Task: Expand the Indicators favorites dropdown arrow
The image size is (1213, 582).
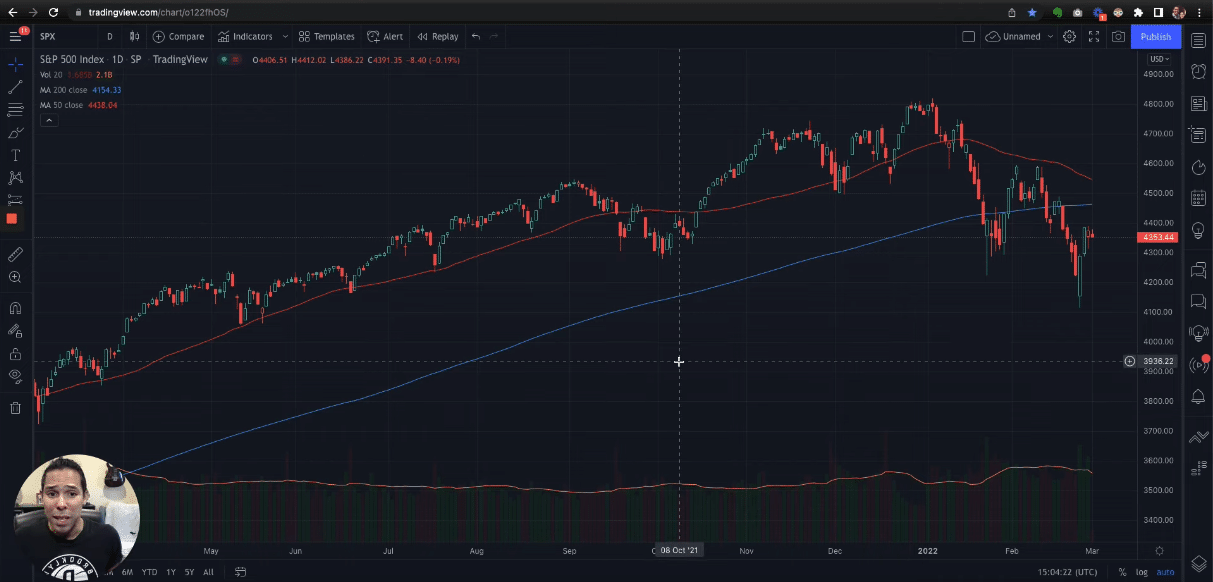Action: point(285,37)
